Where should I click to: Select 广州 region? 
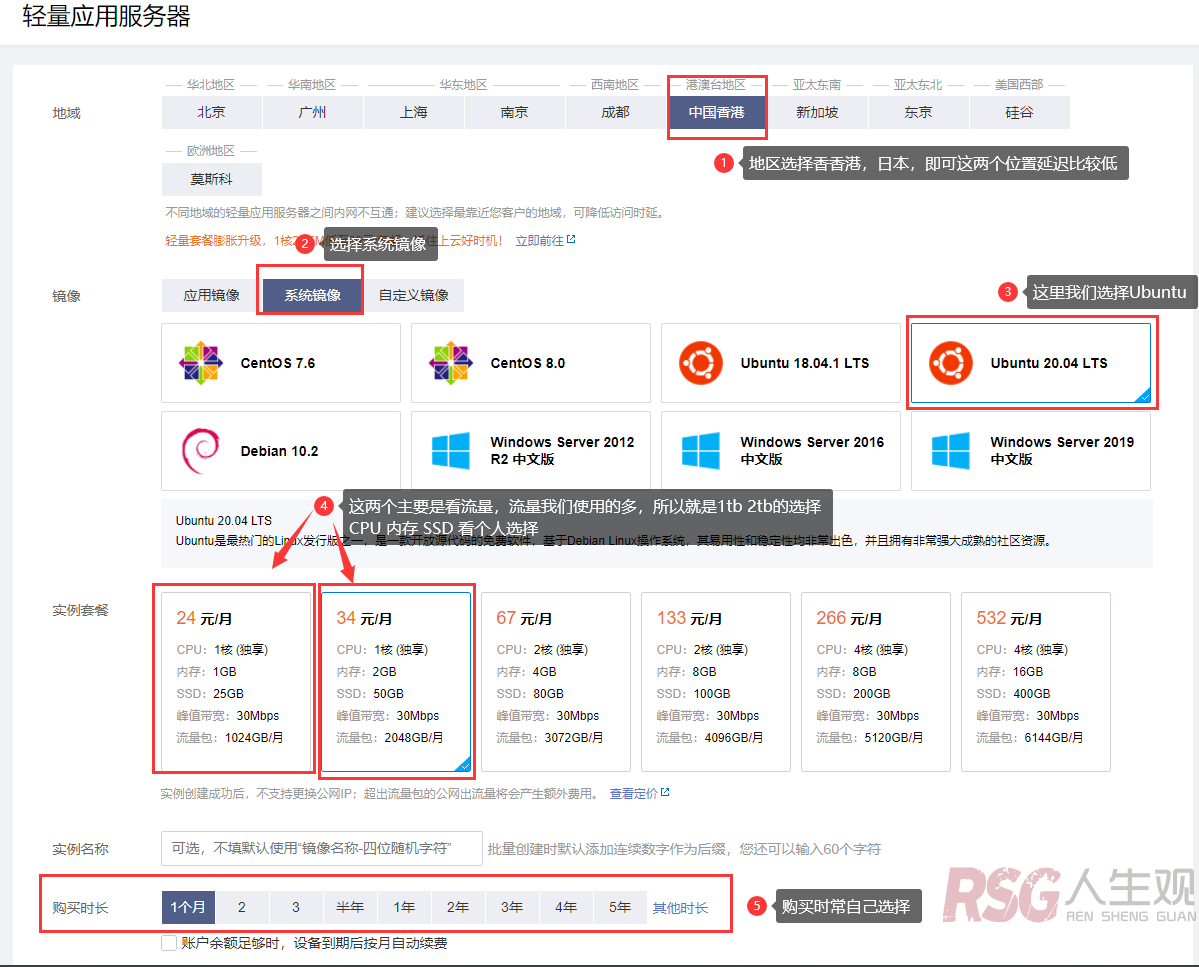[x=313, y=112]
